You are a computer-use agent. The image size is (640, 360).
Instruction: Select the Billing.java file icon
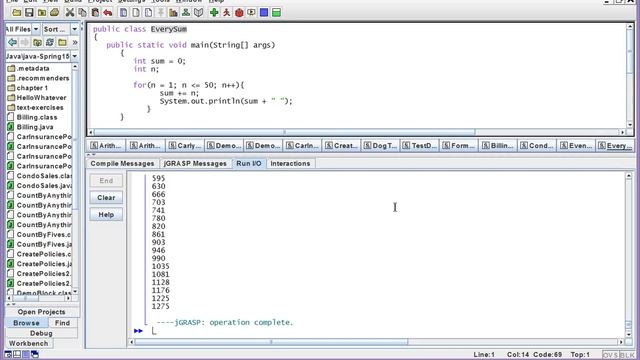pos(11,127)
